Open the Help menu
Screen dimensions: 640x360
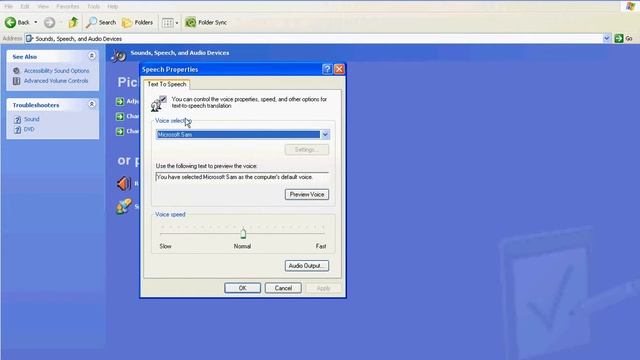pos(113,7)
